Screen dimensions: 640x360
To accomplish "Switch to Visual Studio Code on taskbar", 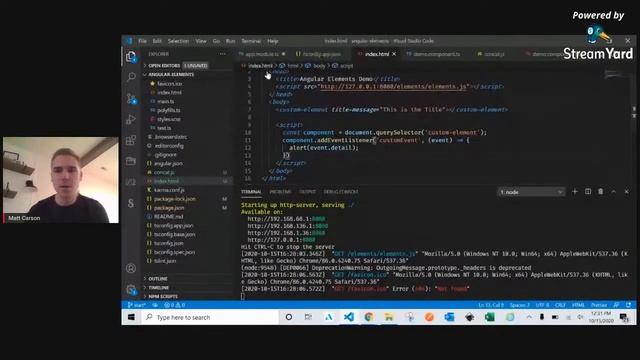I will 349,317.
